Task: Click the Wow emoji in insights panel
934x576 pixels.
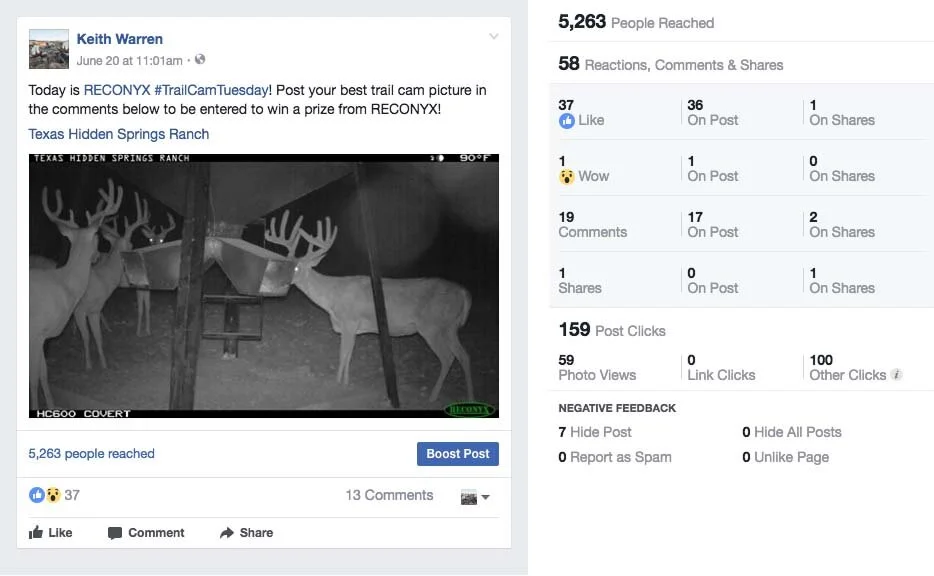Action: (x=566, y=177)
